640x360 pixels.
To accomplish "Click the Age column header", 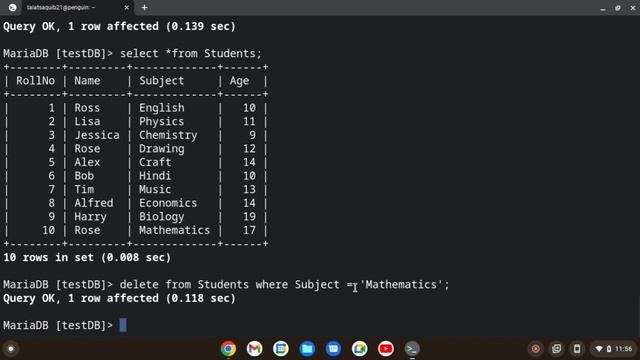I will pos(239,81).
